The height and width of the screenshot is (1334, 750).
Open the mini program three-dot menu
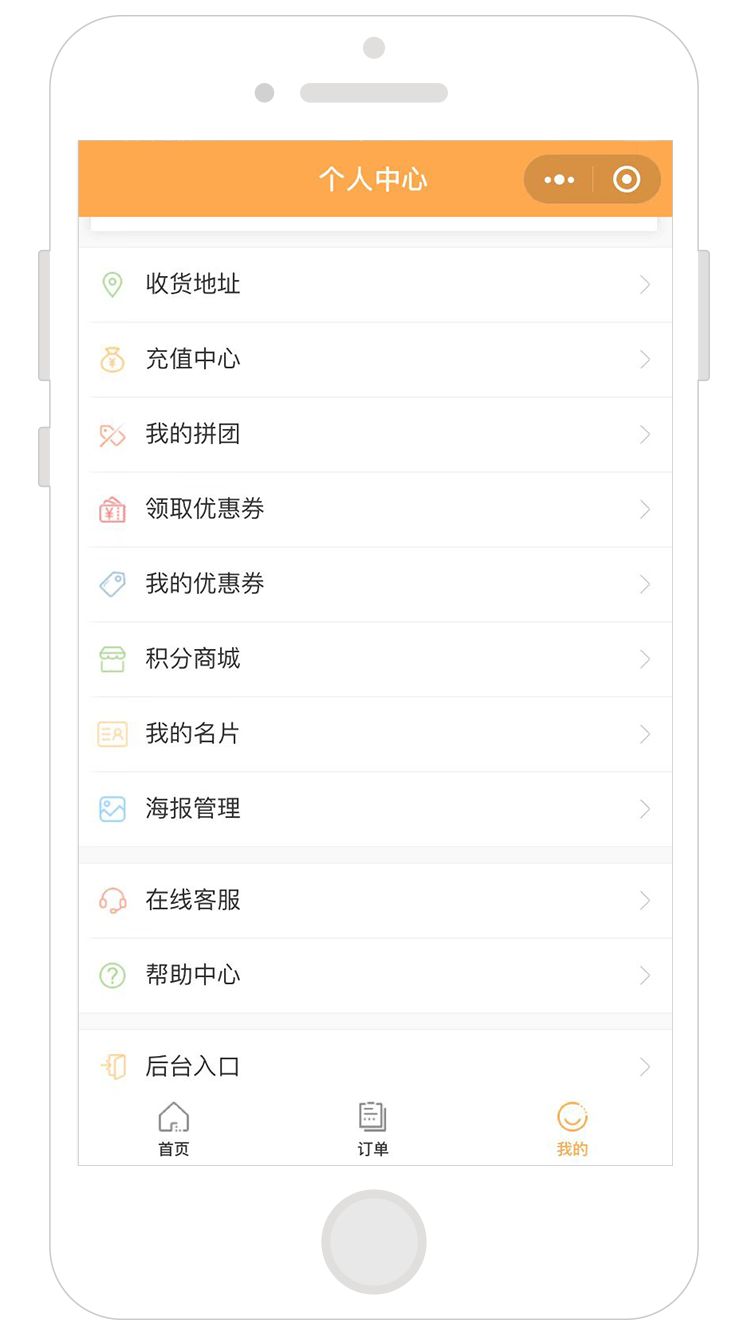tap(559, 180)
